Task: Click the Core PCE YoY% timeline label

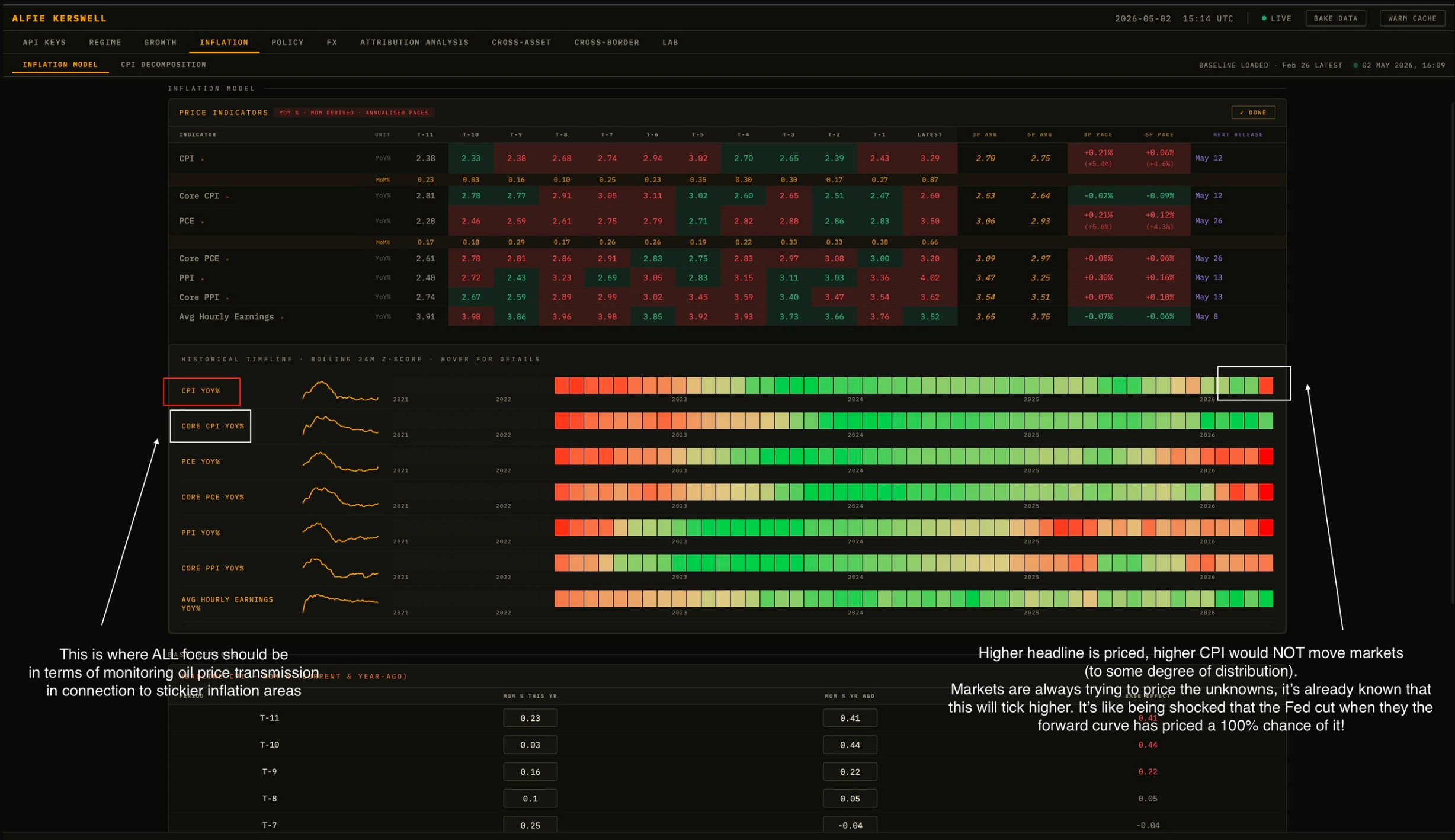Action: pyautogui.click(x=213, y=497)
